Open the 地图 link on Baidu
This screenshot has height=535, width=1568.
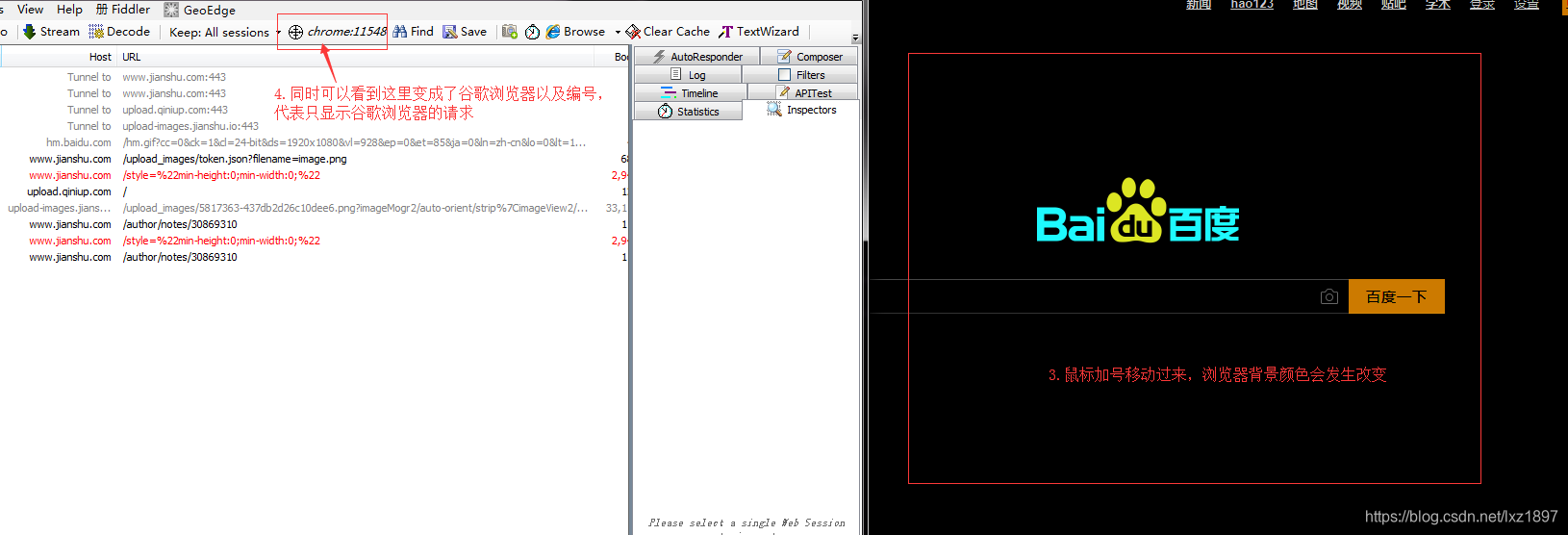1305,5
